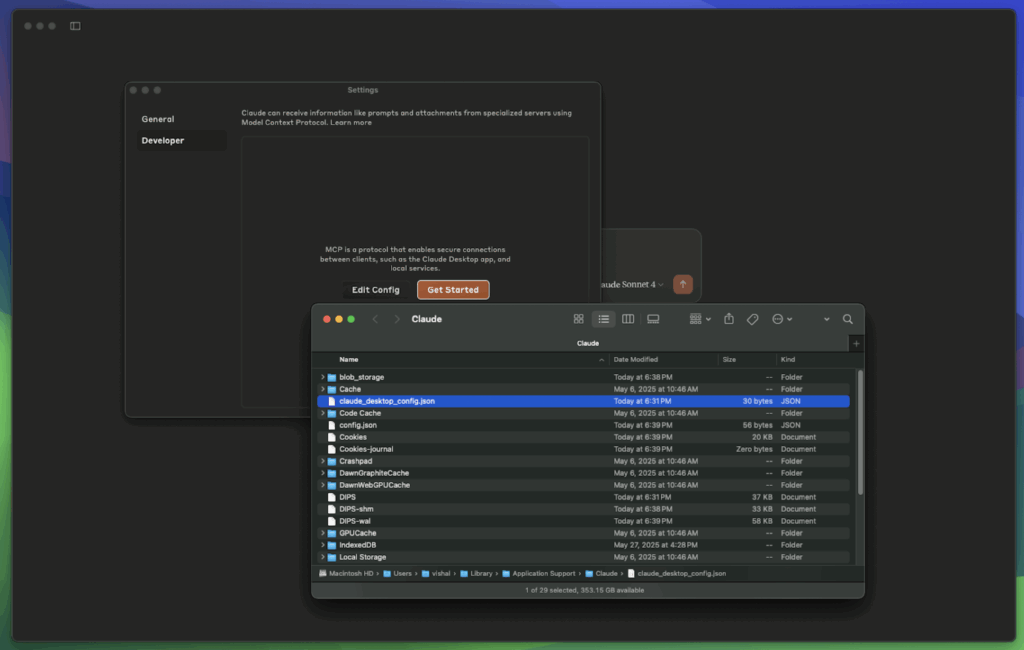Viewport: 1024px width, 650px height.
Task: Add a new Finder tab with plus
Action: pyautogui.click(x=856, y=344)
